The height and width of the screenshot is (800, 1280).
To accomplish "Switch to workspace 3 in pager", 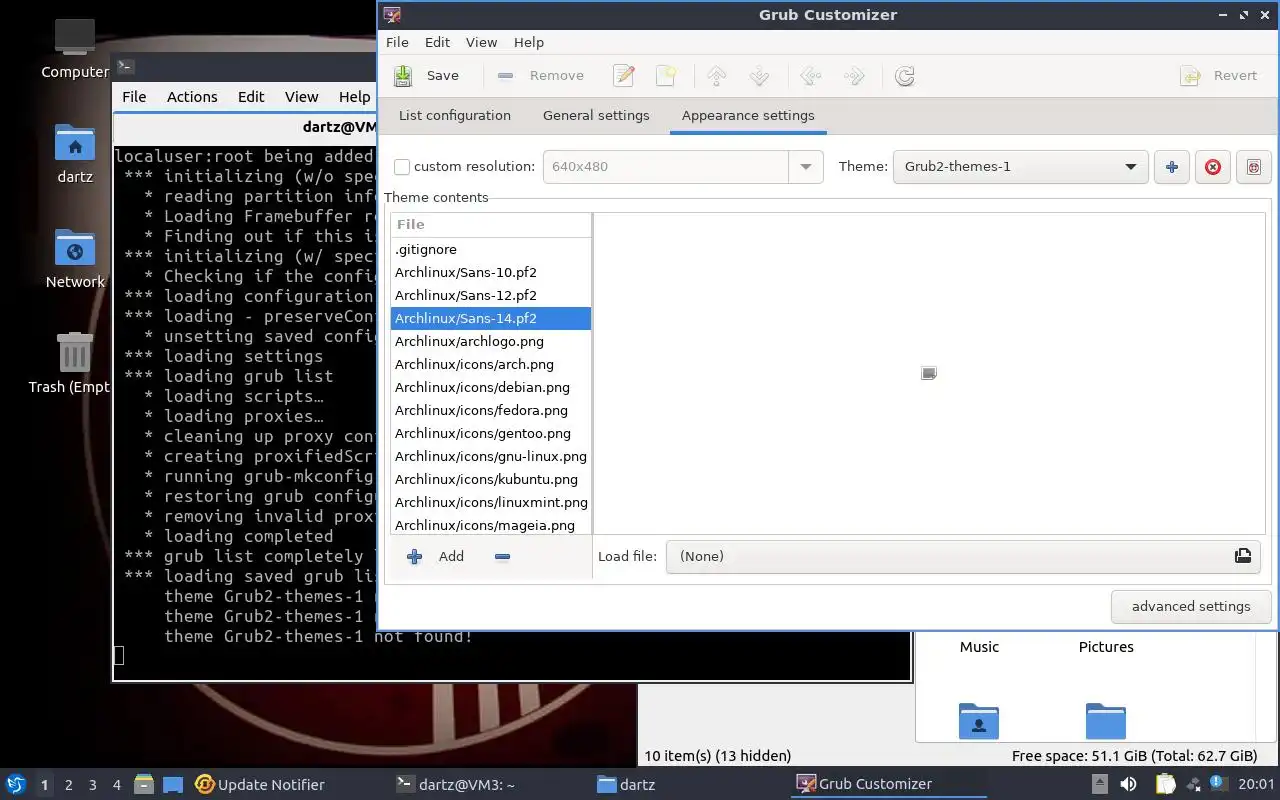I will point(93,785).
